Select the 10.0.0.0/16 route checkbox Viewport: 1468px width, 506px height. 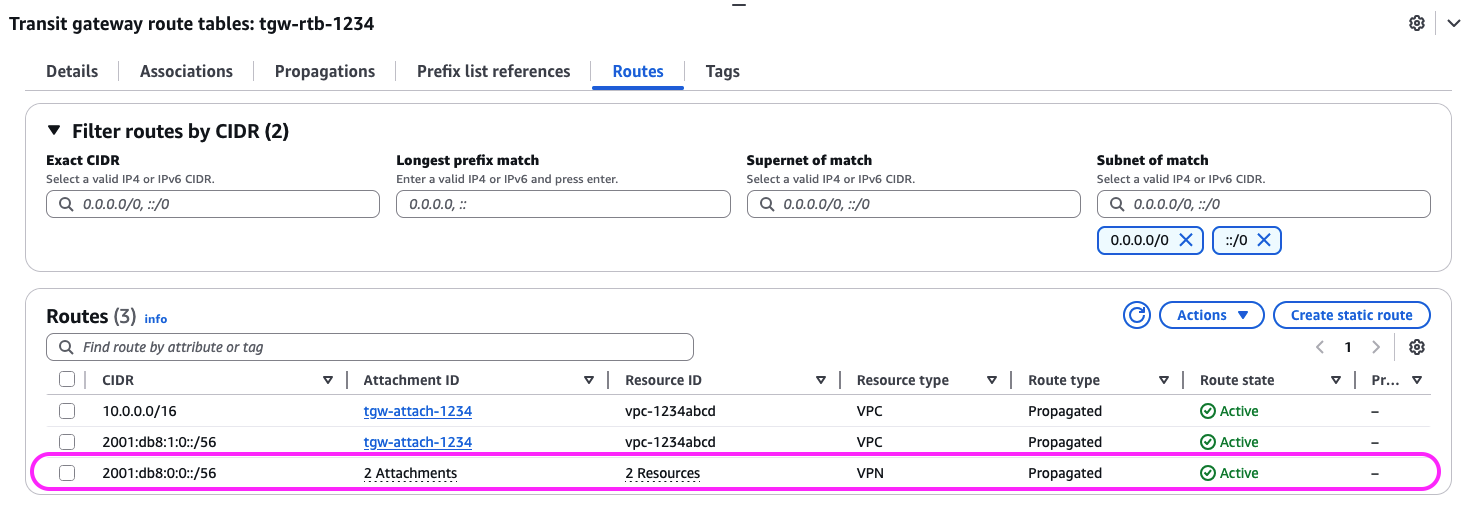coord(67,411)
